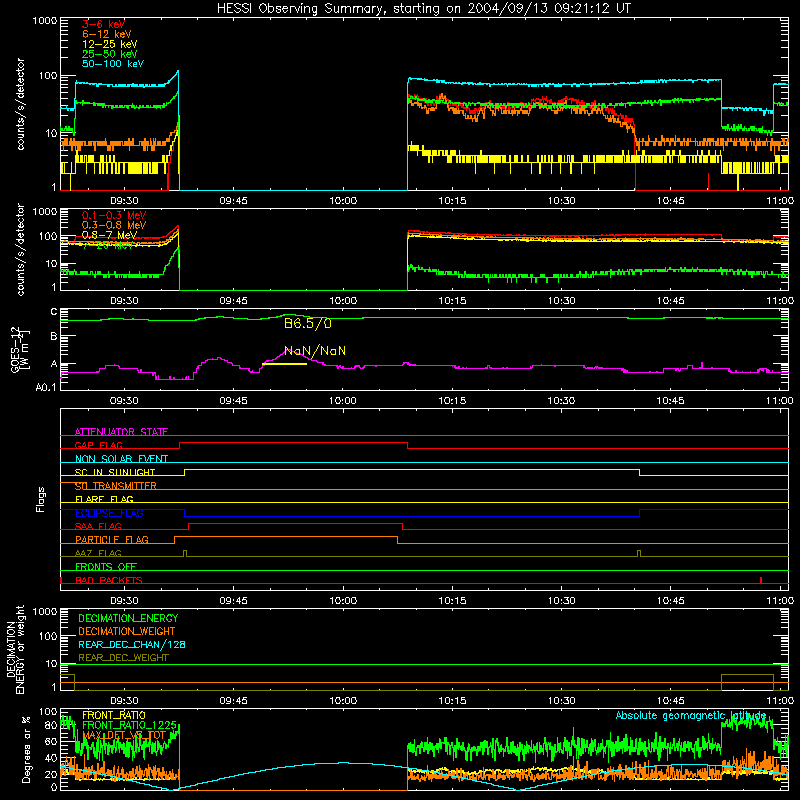Click 10:15 tick label under GOES plot

452,401
